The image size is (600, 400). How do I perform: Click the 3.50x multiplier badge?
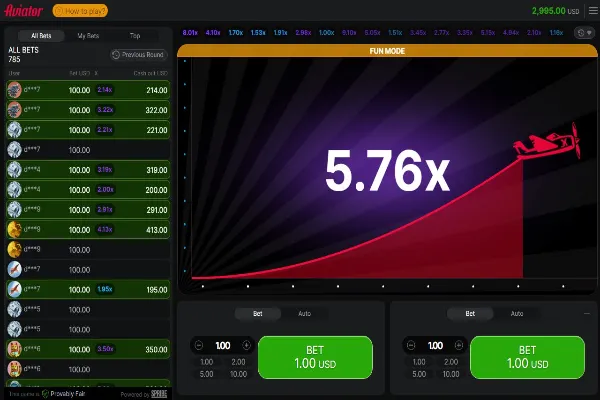point(105,349)
